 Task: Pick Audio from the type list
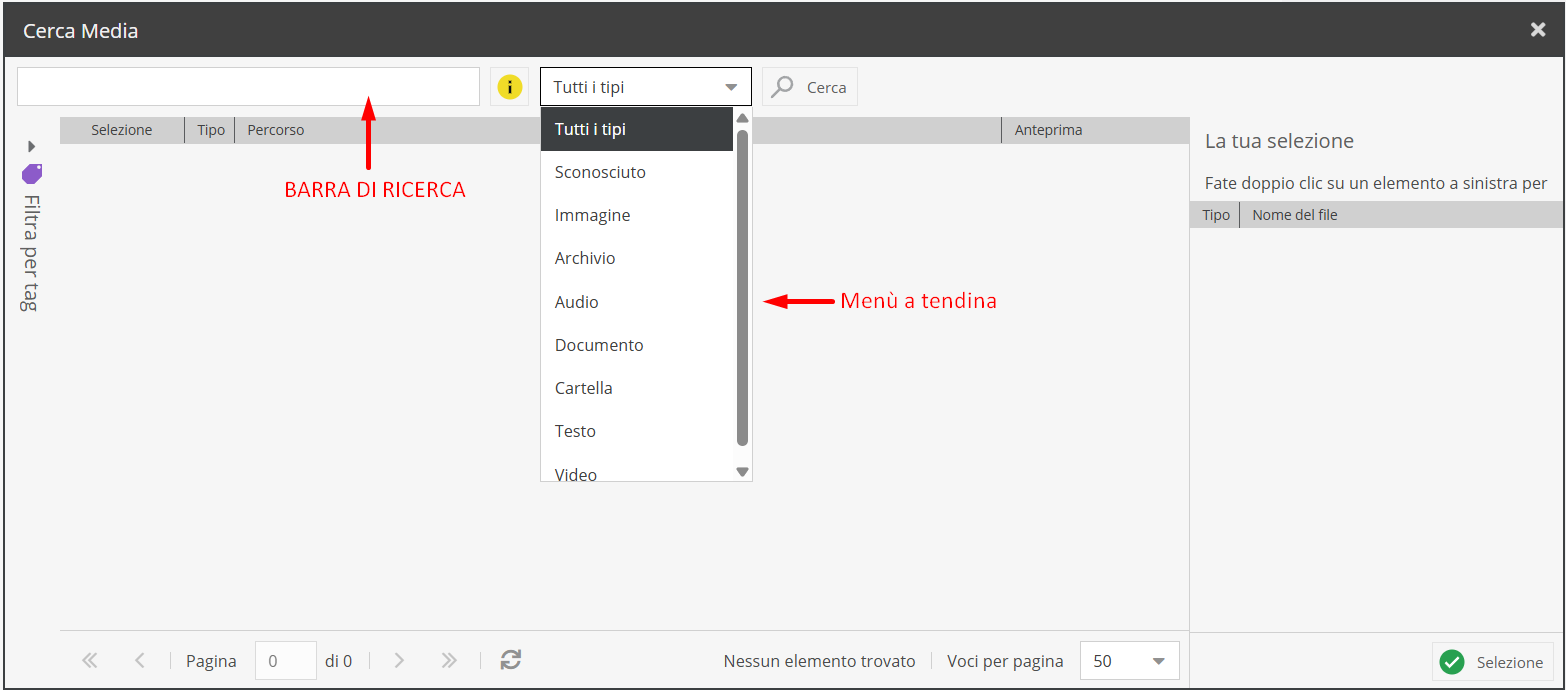coord(577,302)
